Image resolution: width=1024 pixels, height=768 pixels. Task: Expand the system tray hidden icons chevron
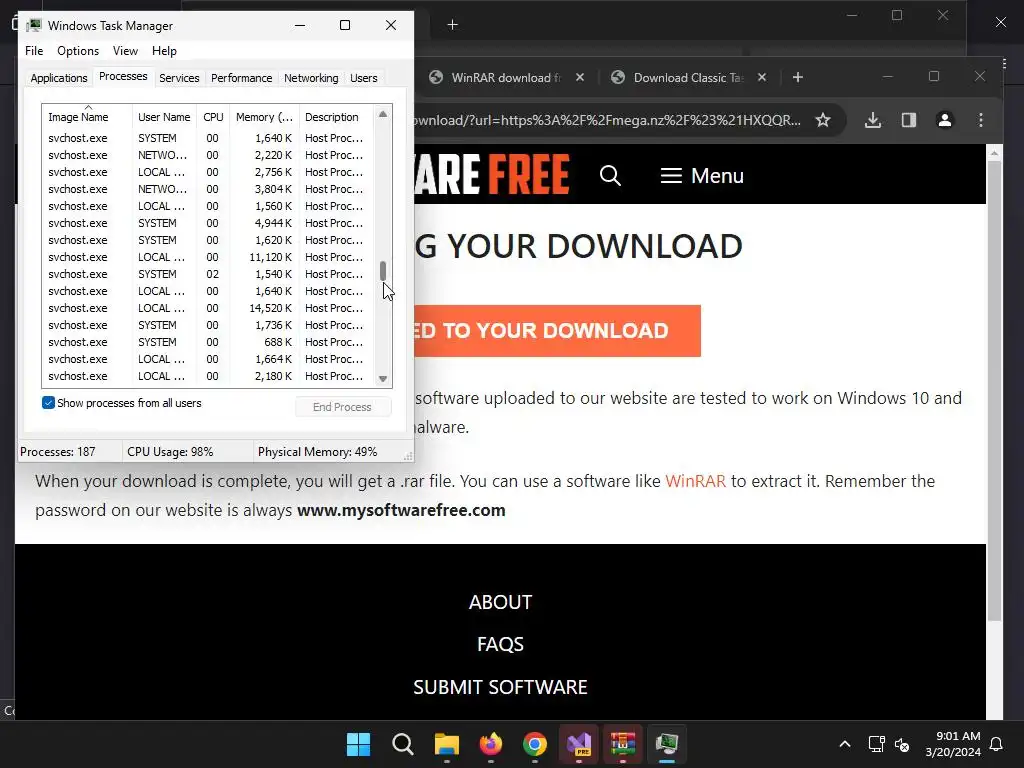pos(844,744)
